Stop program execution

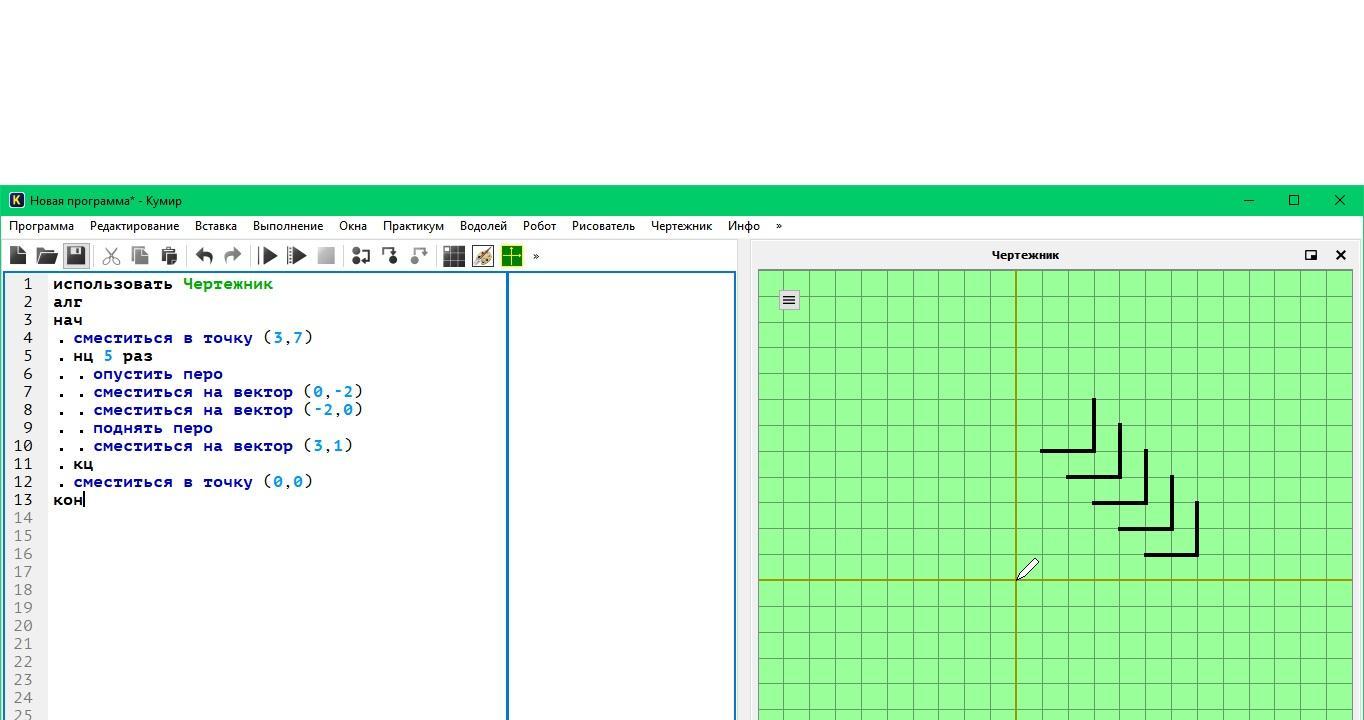326,256
